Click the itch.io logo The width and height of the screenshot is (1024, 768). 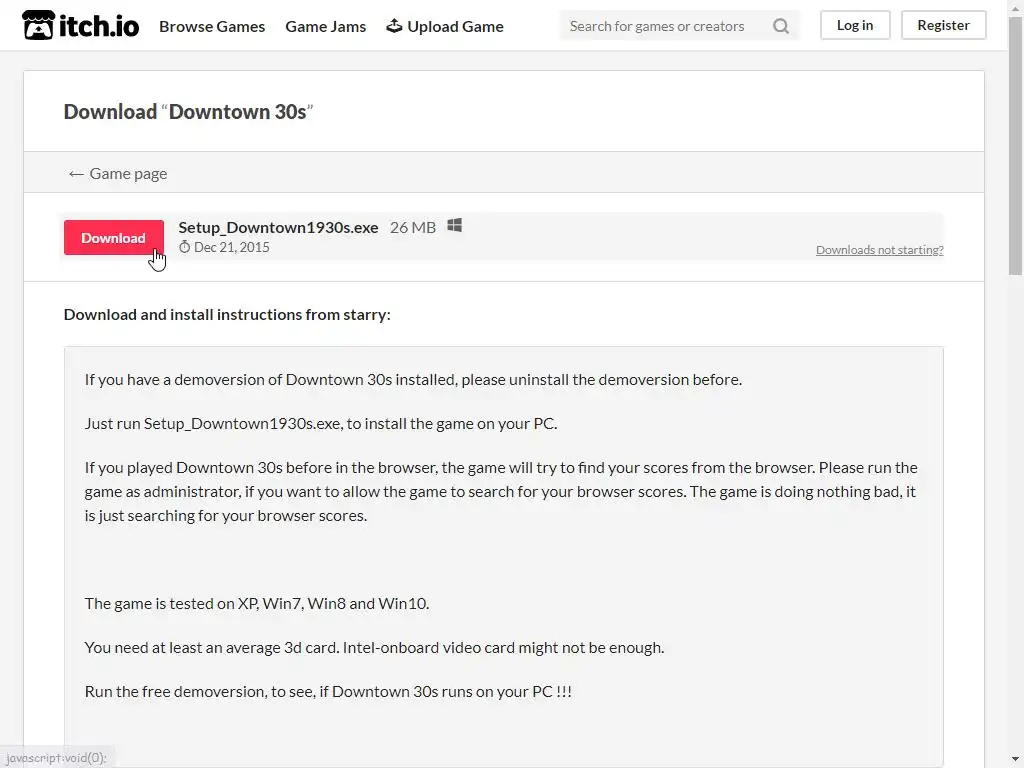point(81,26)
